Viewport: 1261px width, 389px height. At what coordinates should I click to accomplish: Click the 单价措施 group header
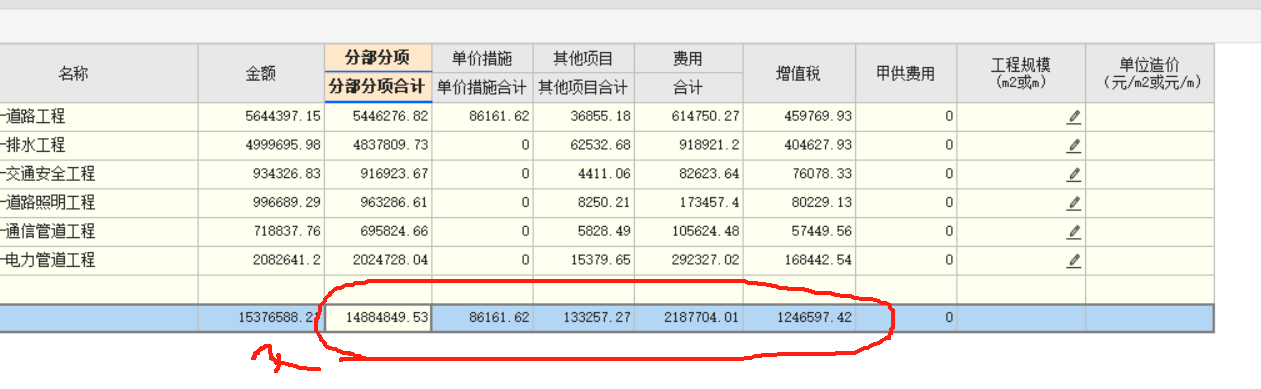tap(483, 58)
